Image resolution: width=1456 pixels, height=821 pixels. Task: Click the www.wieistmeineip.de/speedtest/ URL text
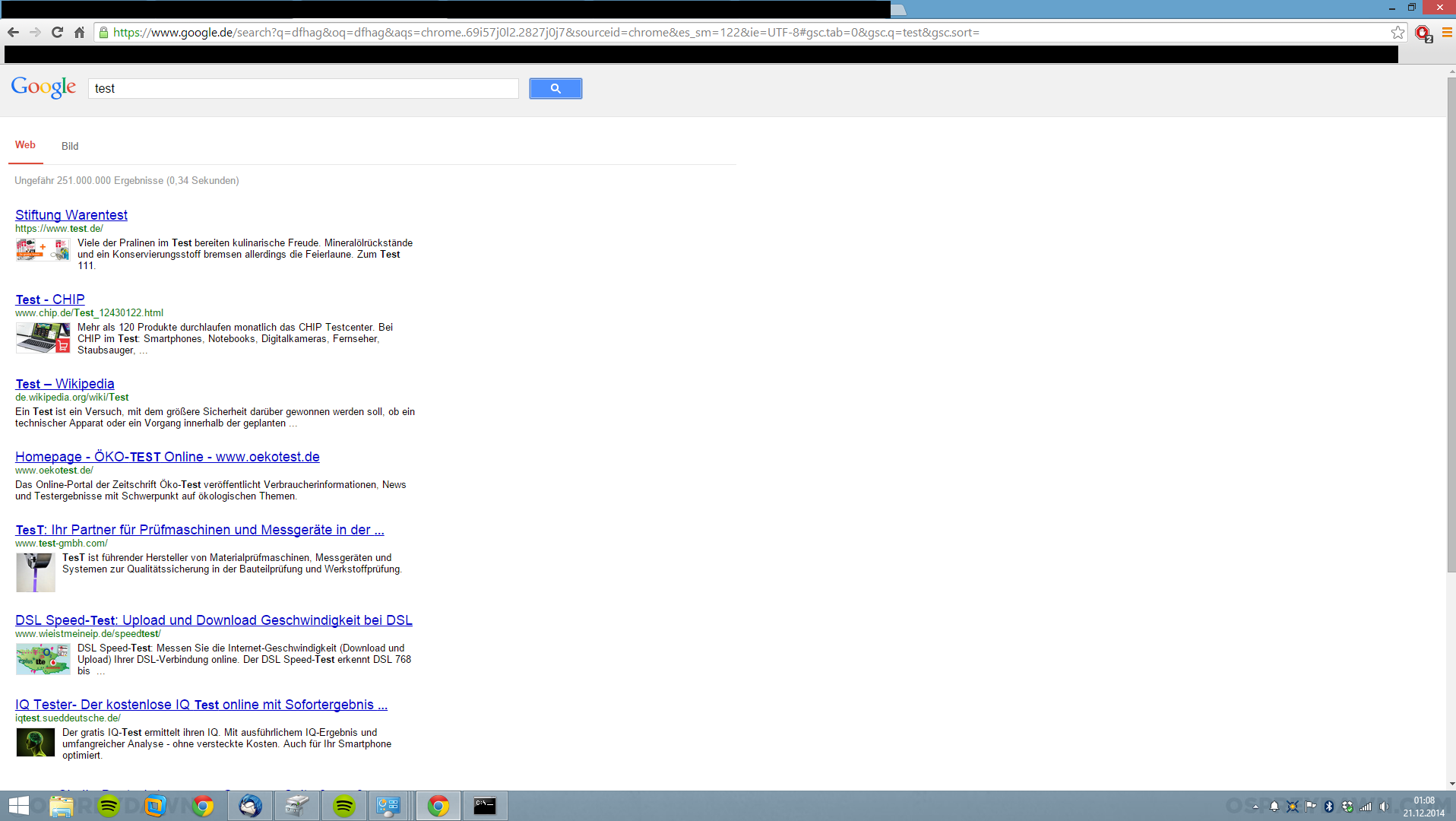(88, 634)
